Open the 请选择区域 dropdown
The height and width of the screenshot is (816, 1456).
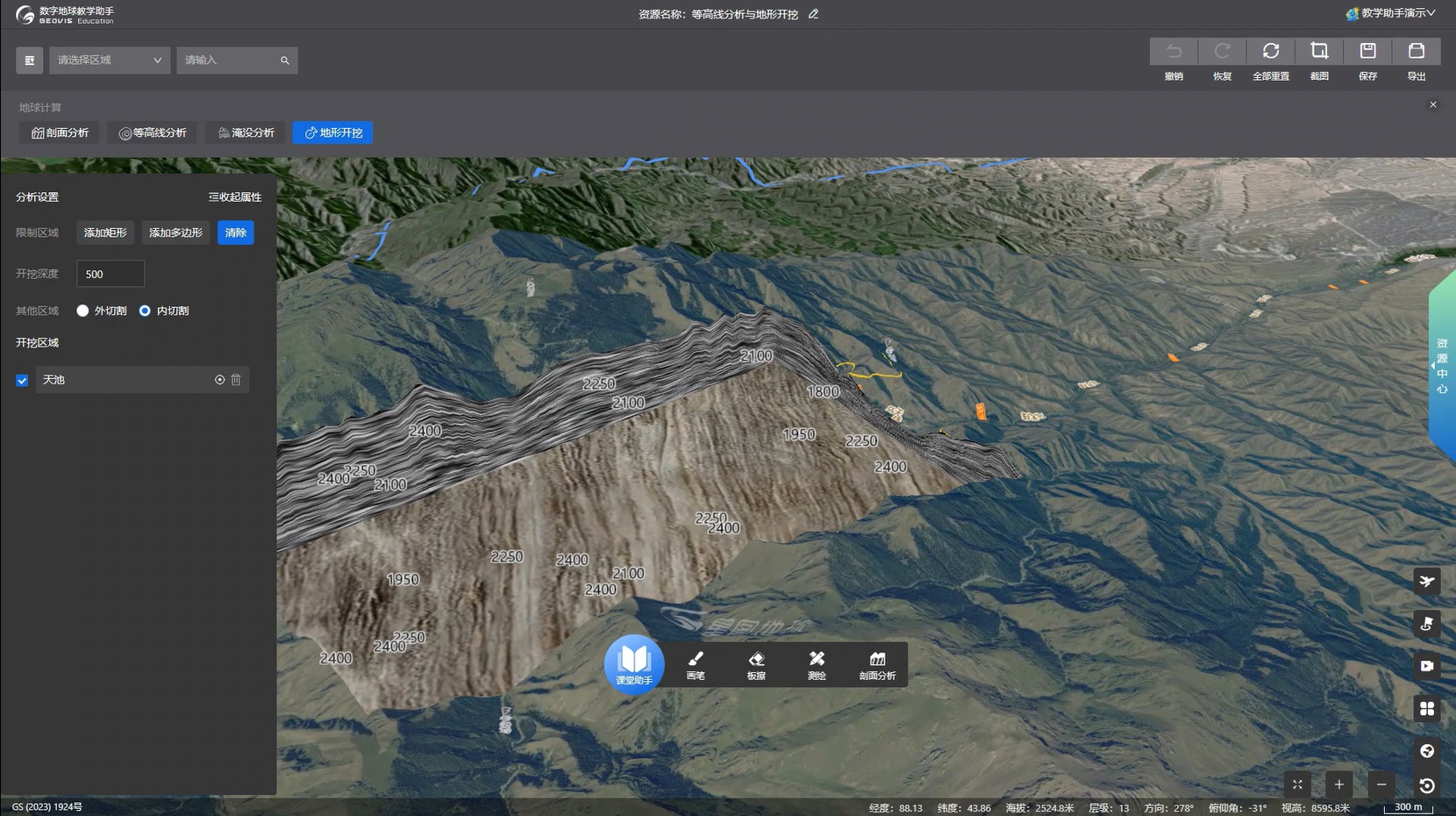[x=110, y=61]
